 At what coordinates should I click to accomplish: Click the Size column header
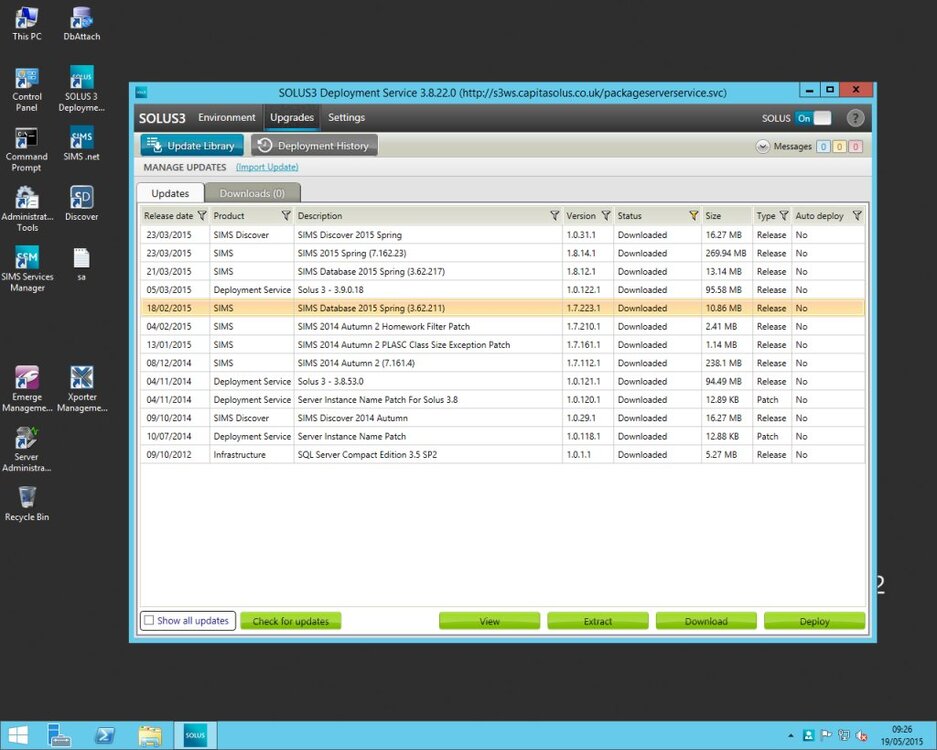(x=727, y=216)
